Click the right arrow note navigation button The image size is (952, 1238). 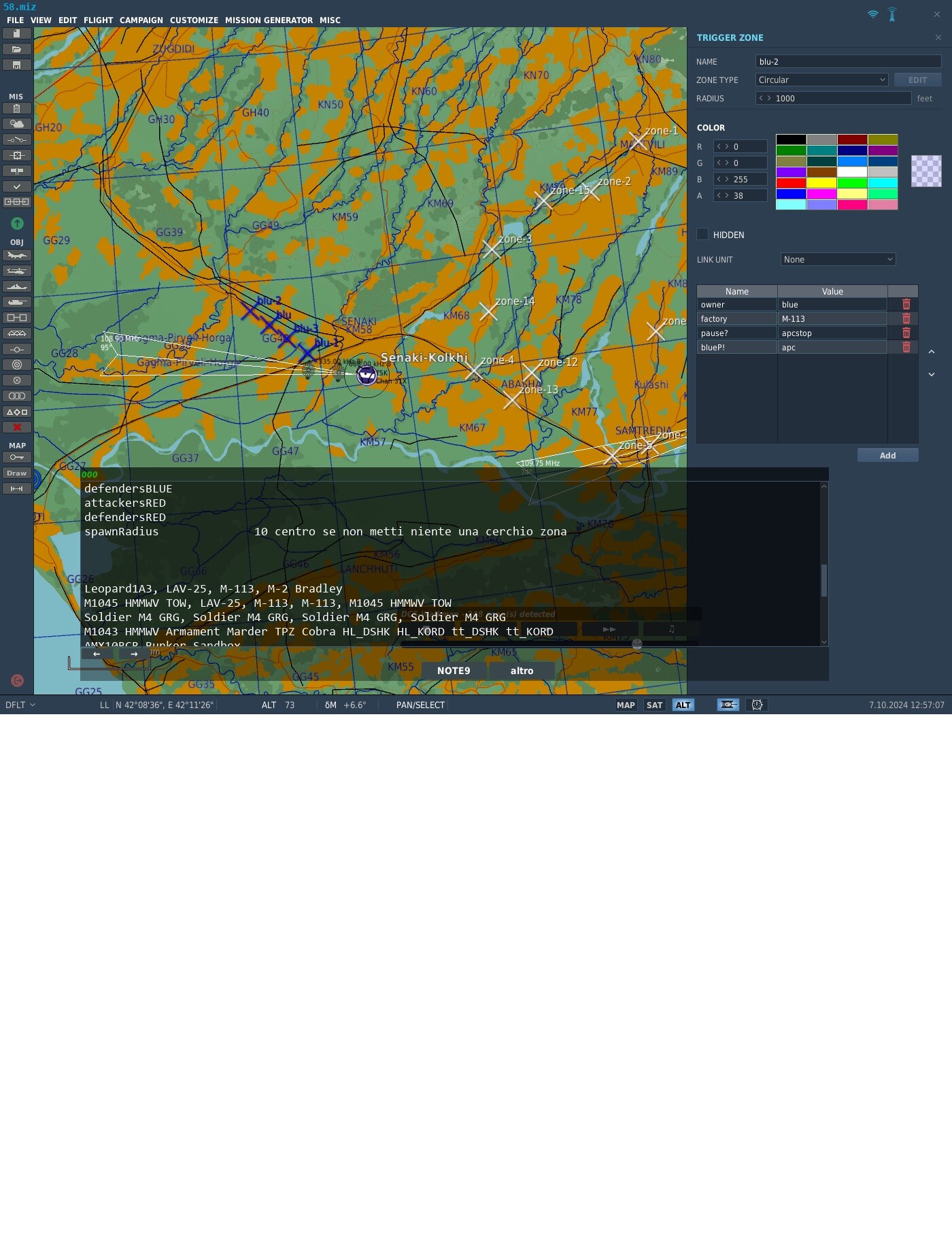pos(134,654)
